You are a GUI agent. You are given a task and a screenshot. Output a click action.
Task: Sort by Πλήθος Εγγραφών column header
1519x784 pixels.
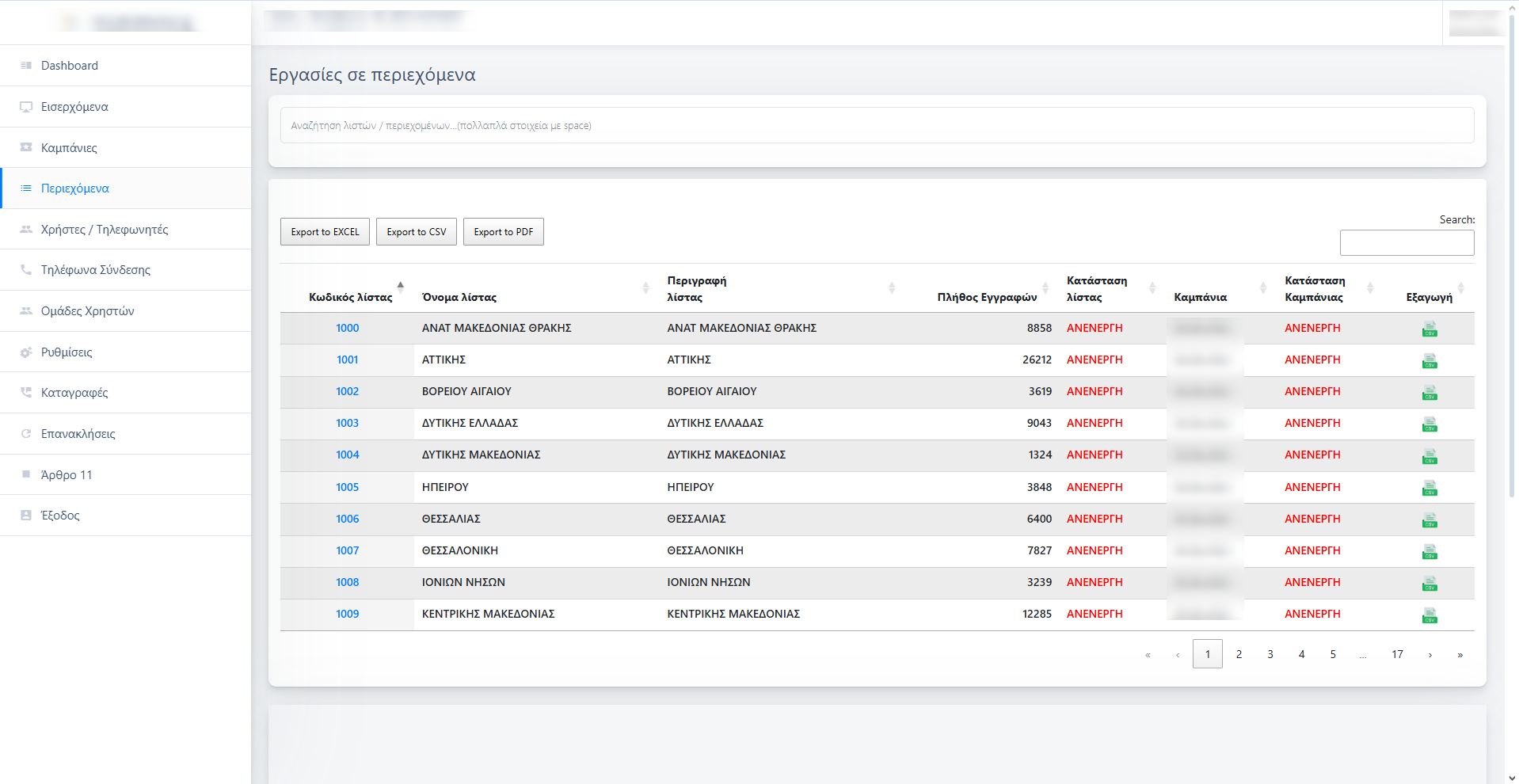[986, 297]
